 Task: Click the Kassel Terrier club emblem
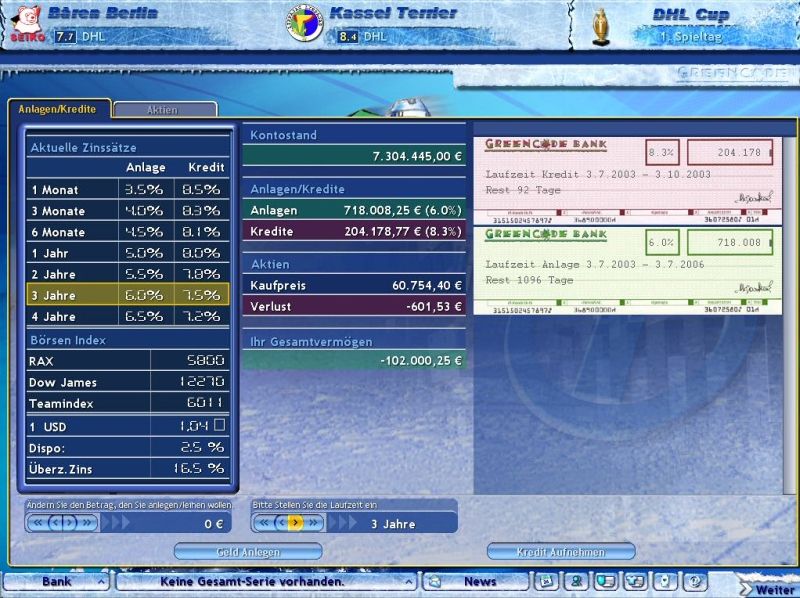coord(305,24)
